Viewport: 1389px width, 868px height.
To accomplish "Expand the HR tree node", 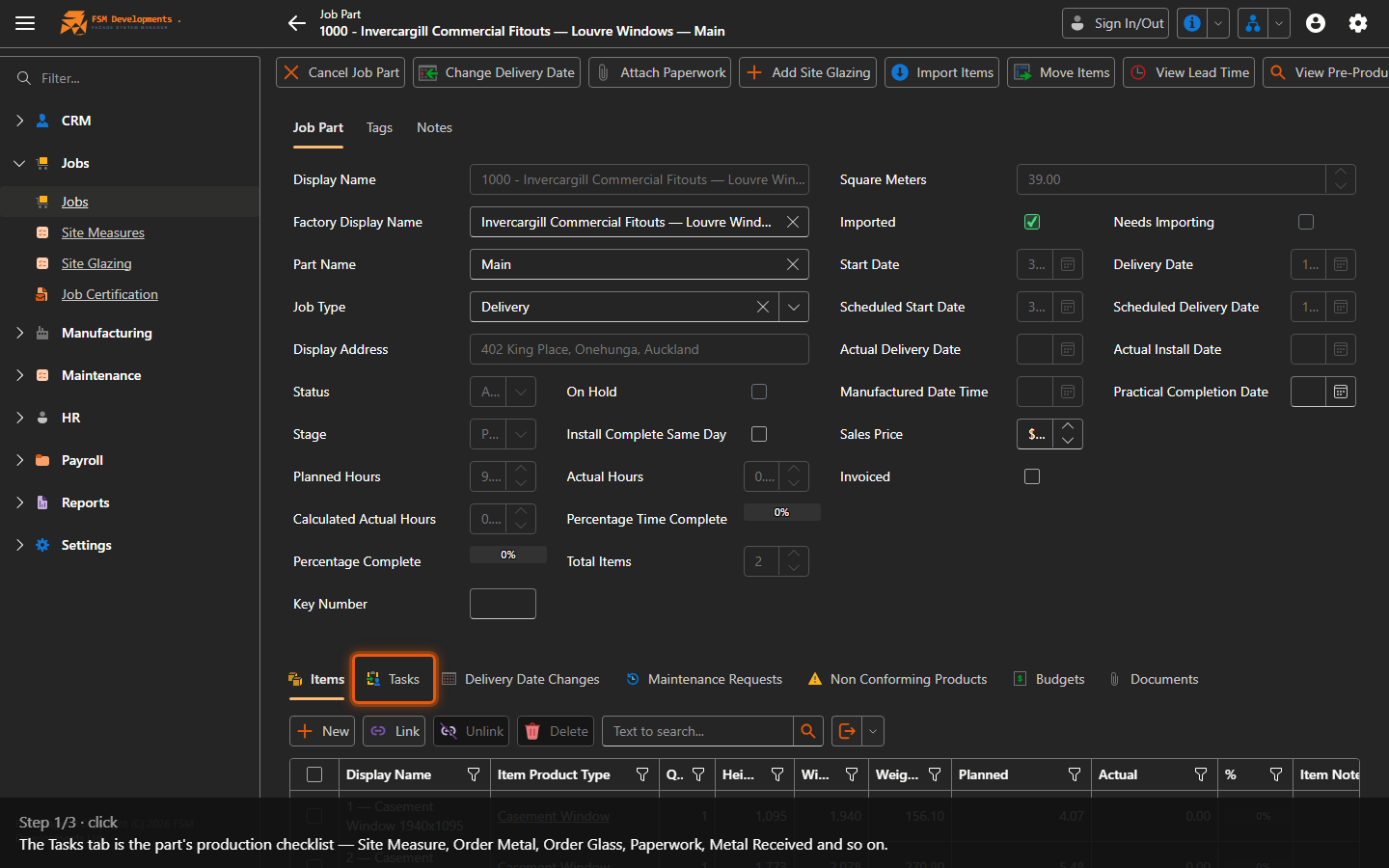I will coord(19,418).
